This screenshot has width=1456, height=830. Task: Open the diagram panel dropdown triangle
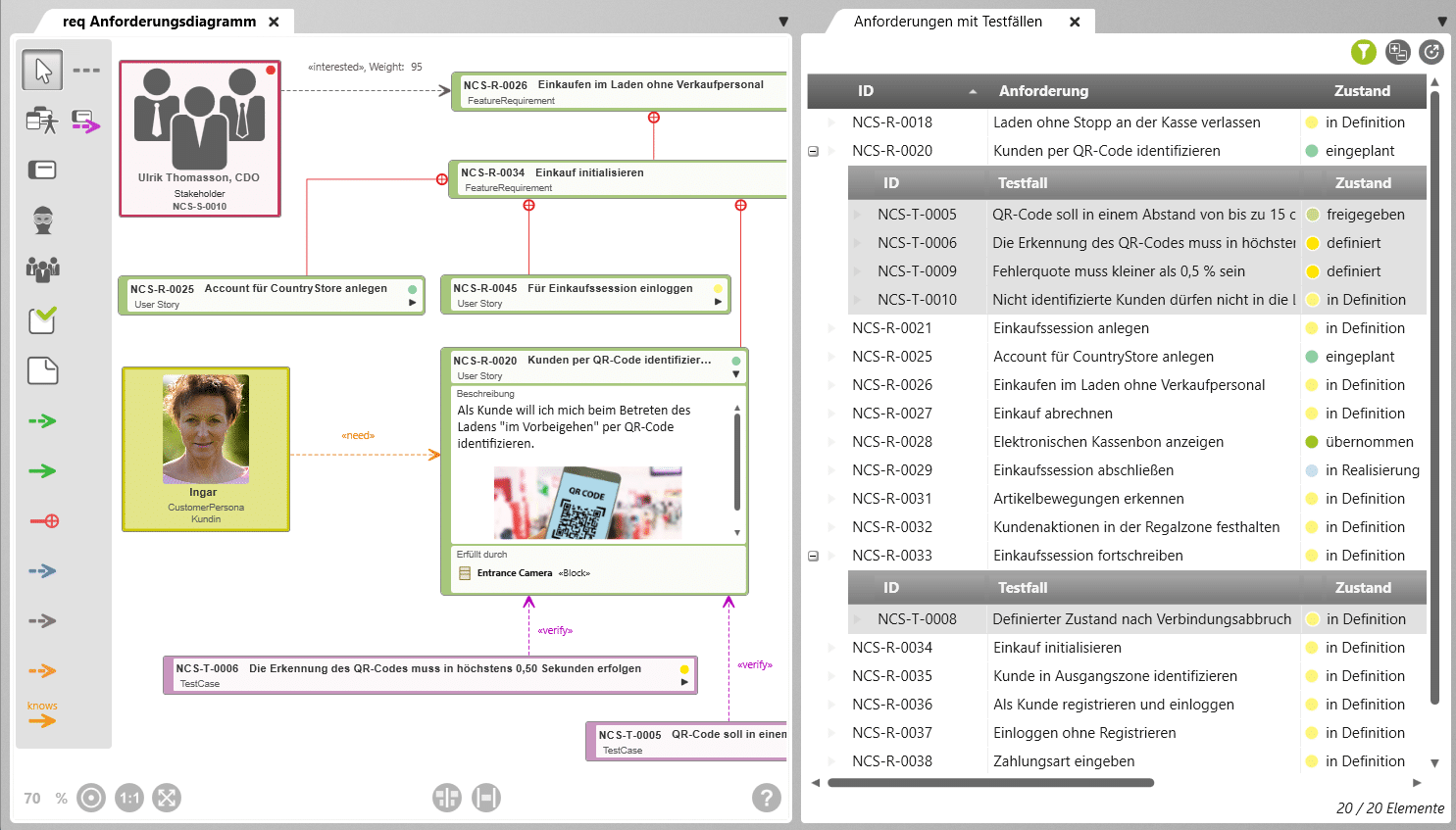[783, 22]
